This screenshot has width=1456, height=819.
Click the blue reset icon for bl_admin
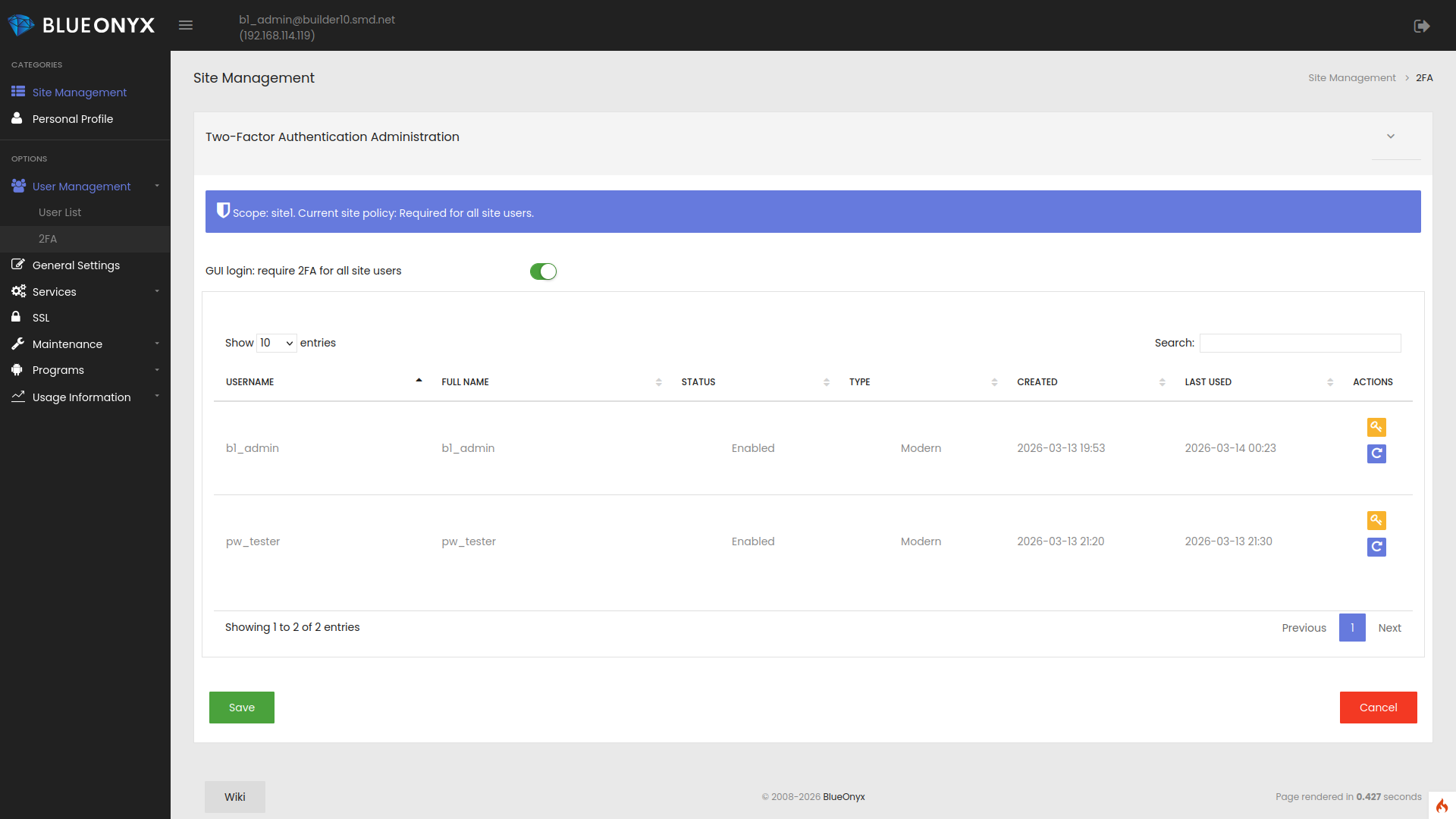point(1376,453)
